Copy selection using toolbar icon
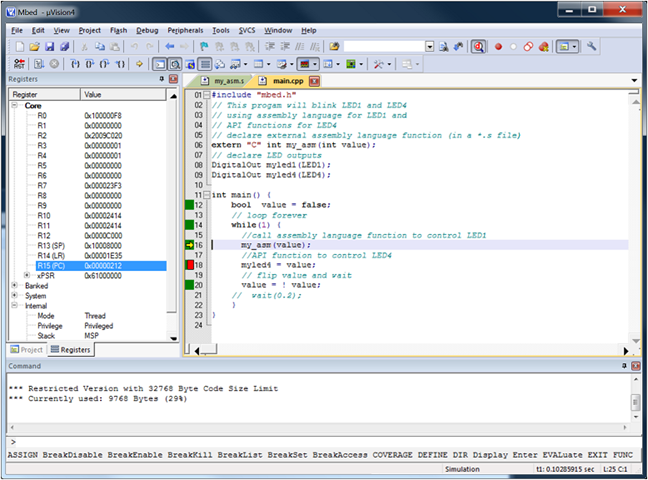 click(100, 47)
